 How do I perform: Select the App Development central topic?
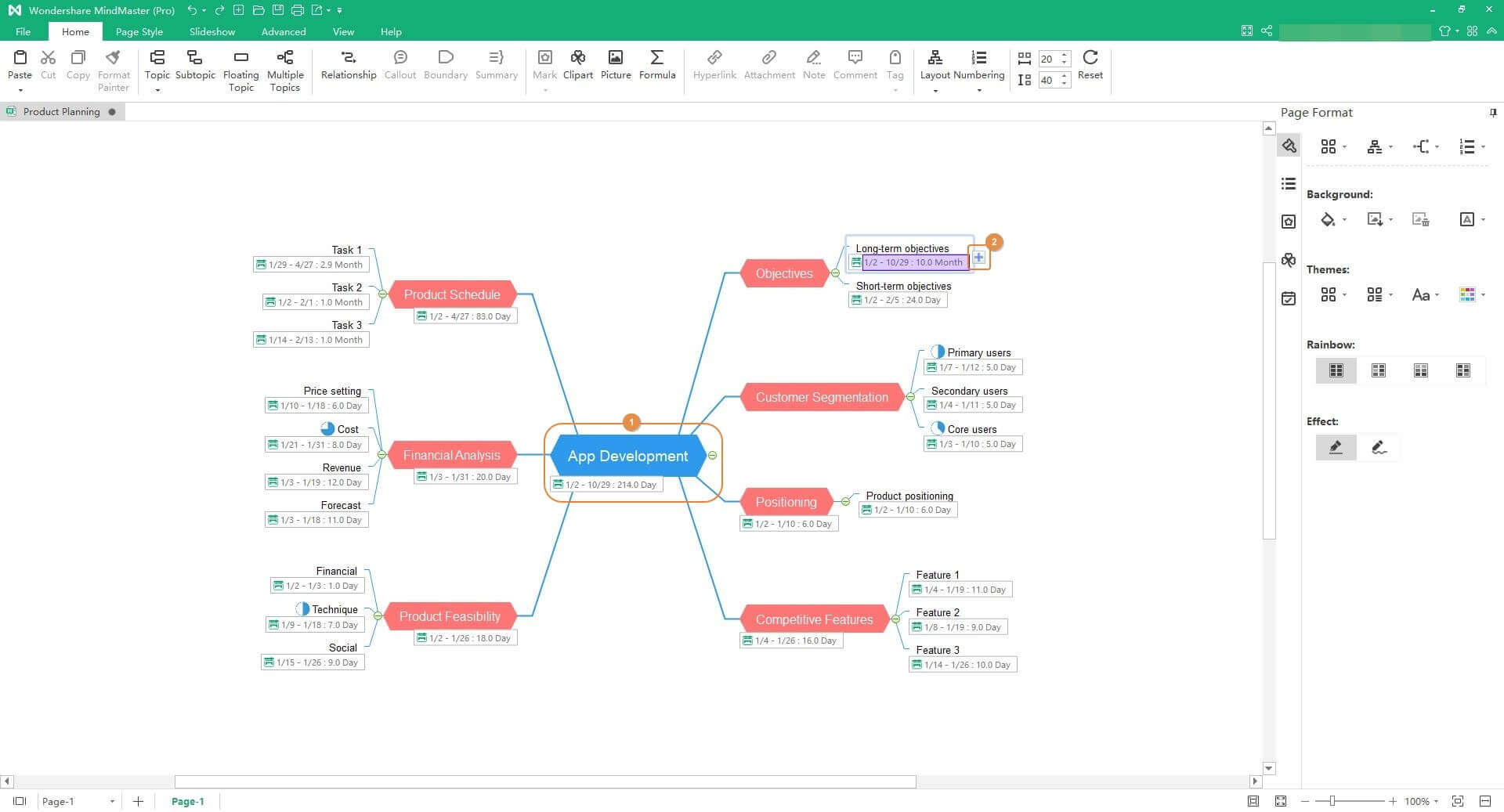[x=627, y=456]
